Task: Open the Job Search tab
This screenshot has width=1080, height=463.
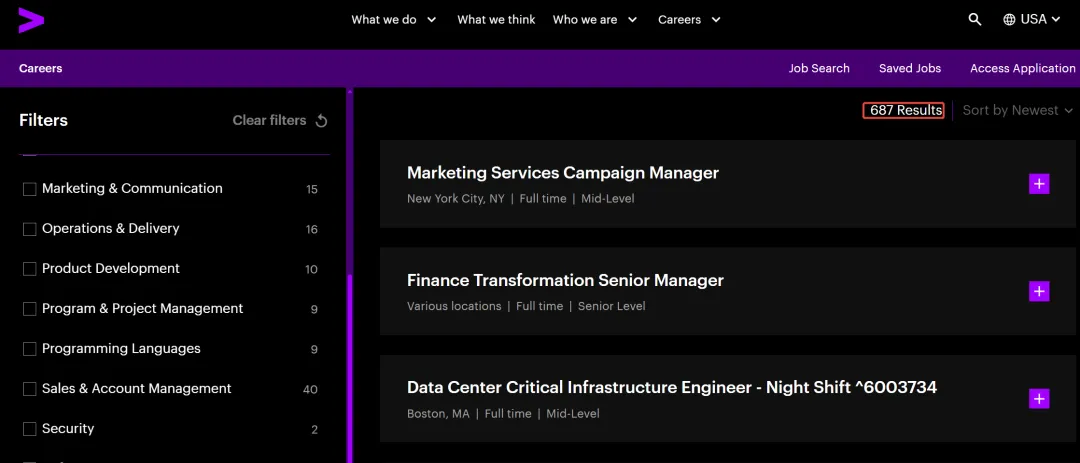Action: coord(819,68)
